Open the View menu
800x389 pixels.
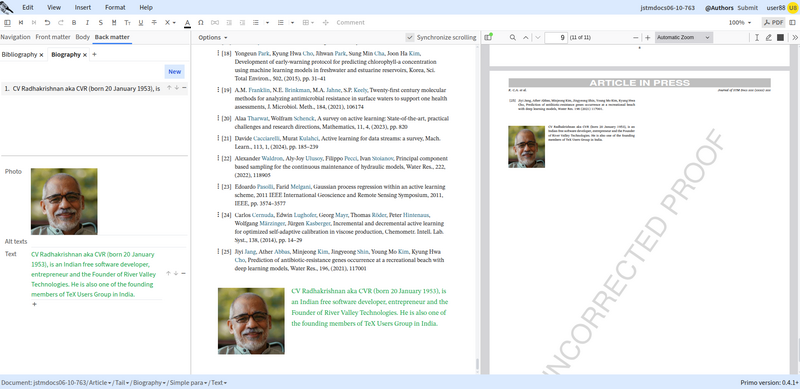pos(54,8)
